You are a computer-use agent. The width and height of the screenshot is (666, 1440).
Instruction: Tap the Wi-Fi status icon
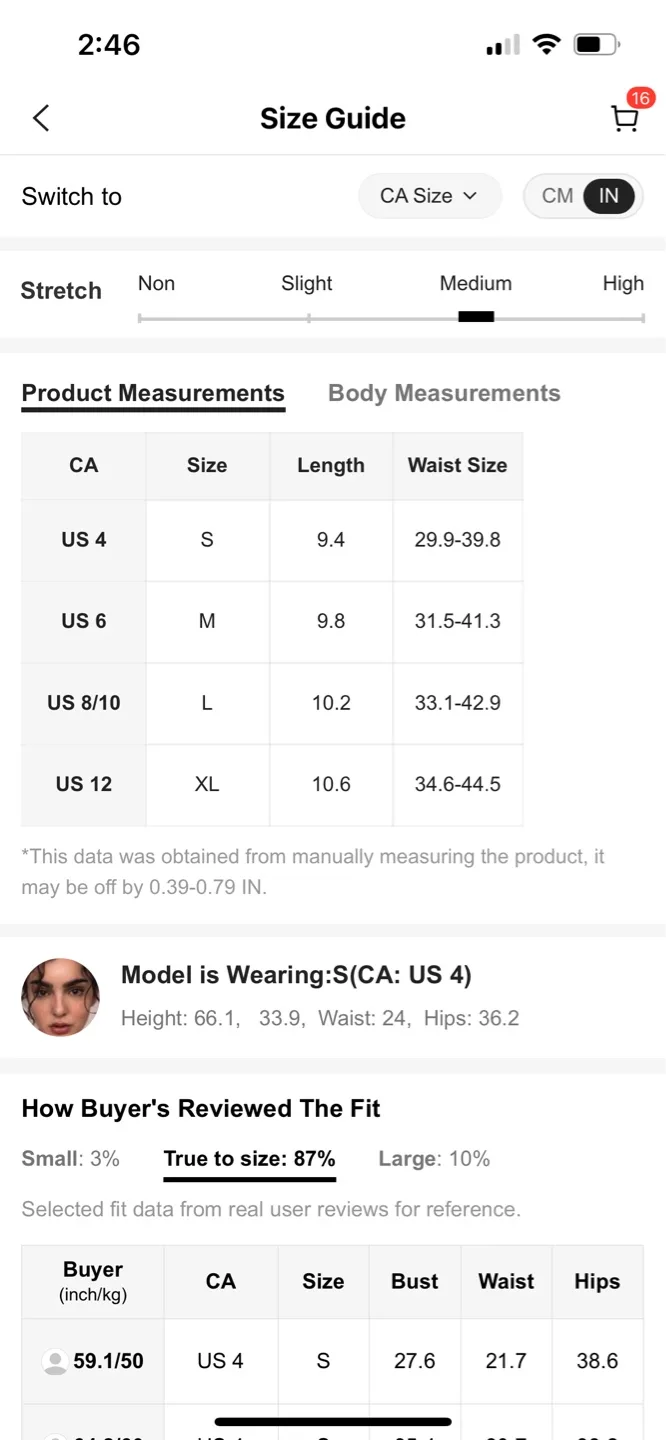coord(546,44)
